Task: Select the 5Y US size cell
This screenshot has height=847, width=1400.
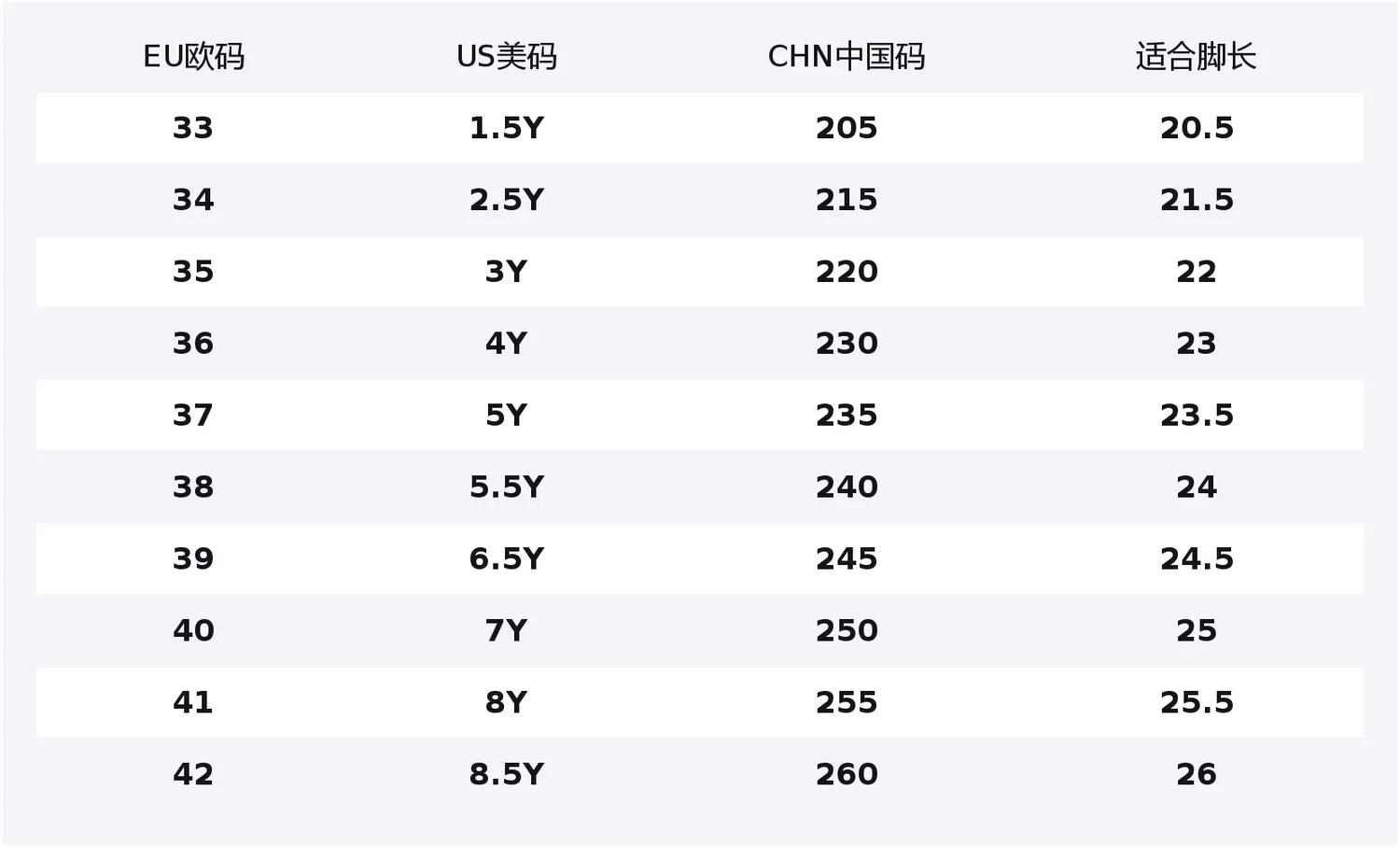Action: point(506,416)
